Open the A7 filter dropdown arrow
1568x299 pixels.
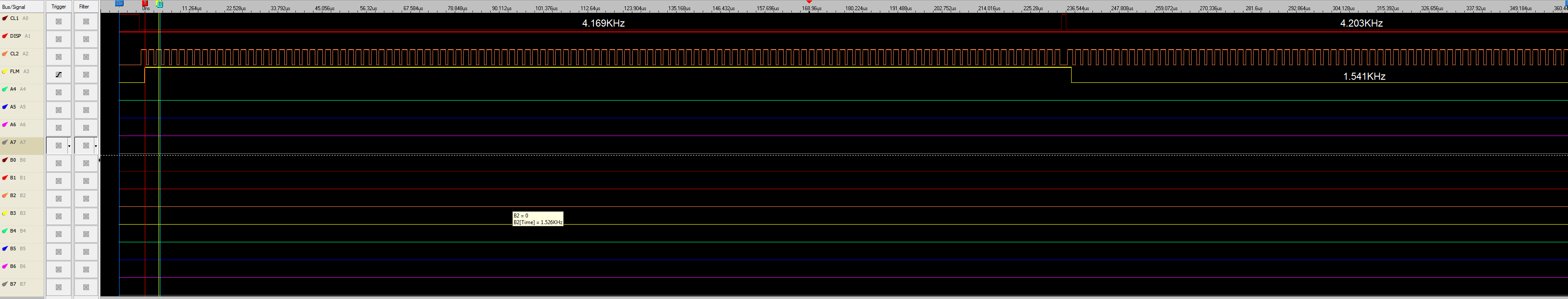point(96,146)
